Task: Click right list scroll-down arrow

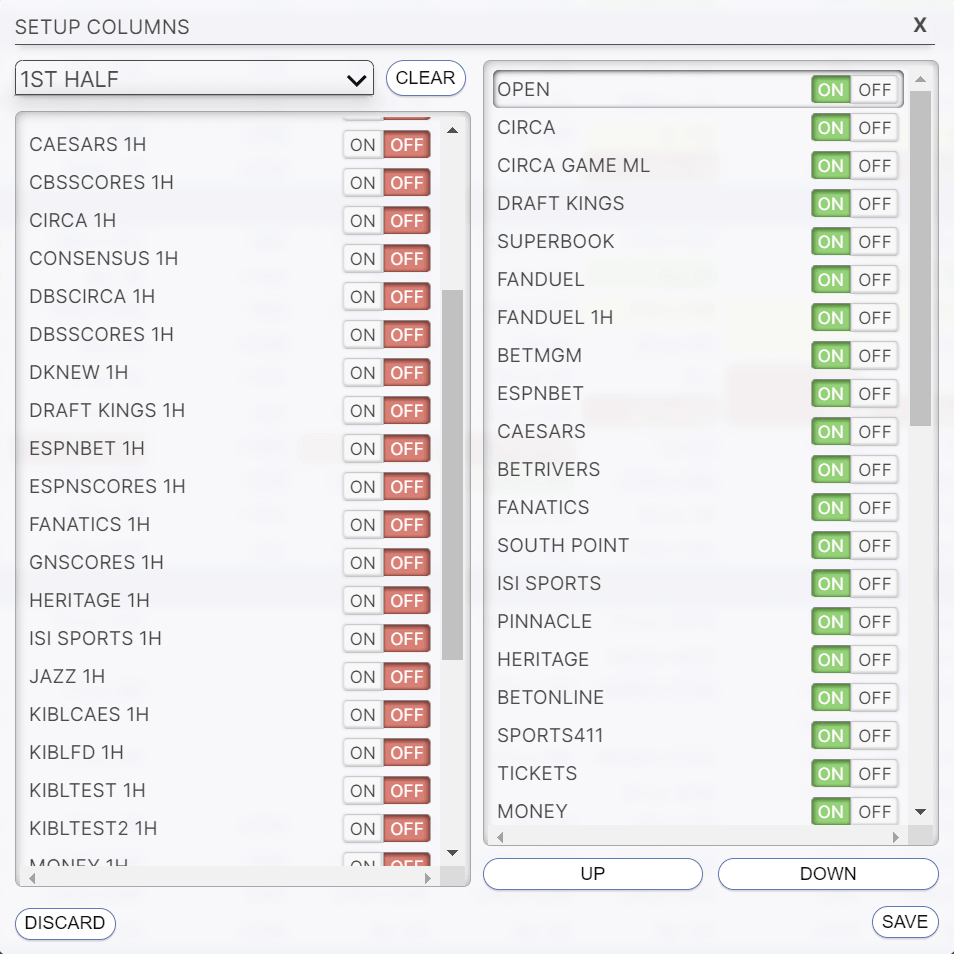Action: pyautogui.click(x=921, y=812)
